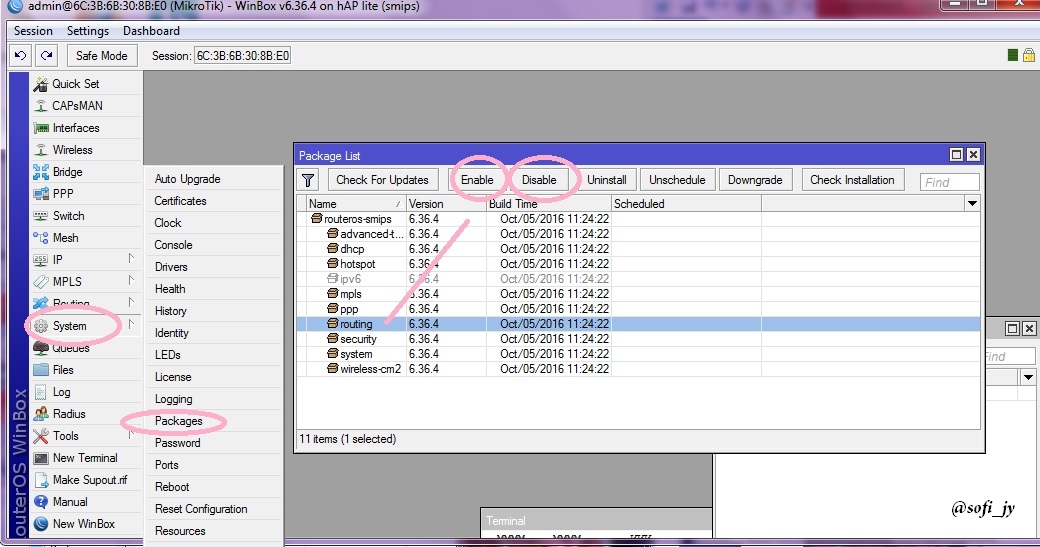1040x547 pixels.
Task: Open New WinBox from sidebar
Action: coord(86,523)
